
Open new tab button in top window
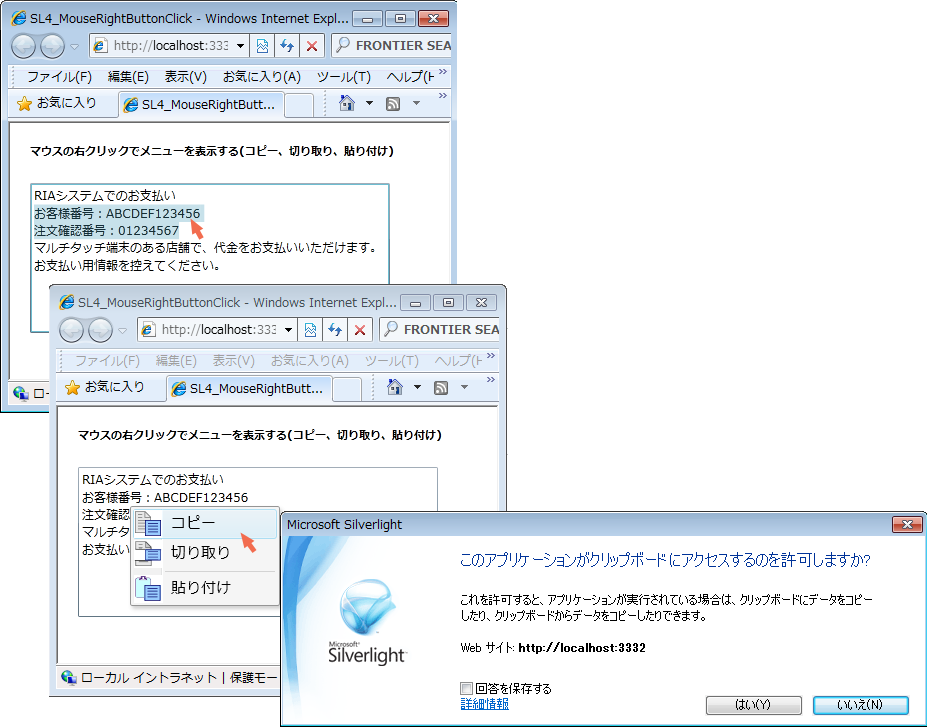coord(299,105)
